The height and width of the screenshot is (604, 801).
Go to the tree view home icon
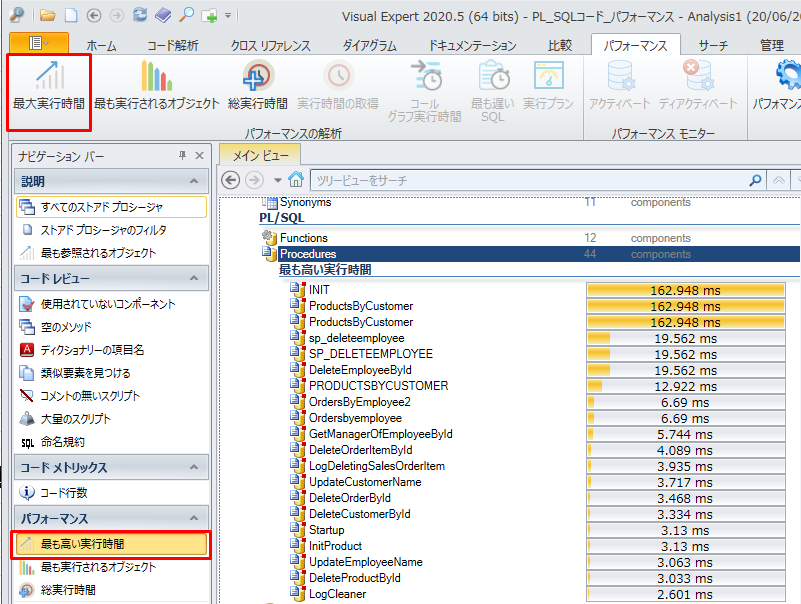(295, 180)
